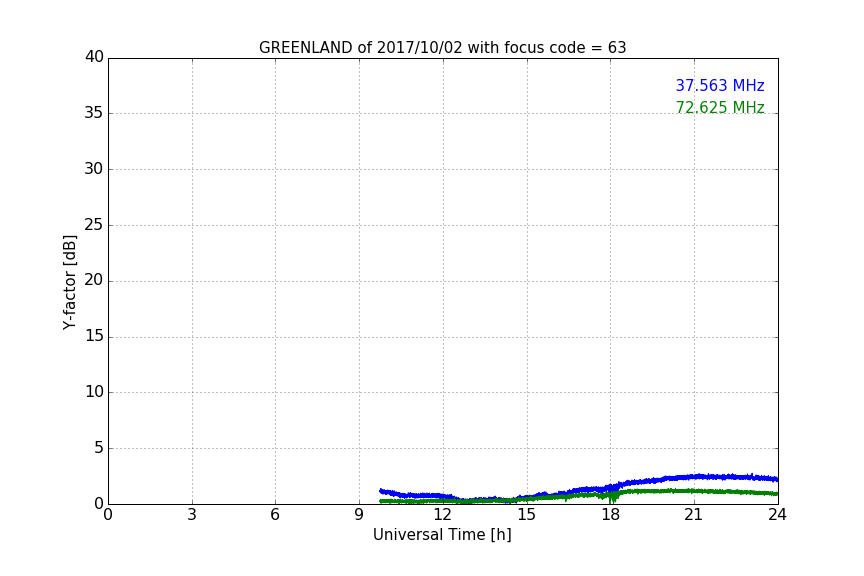Screen dimensions: 864x576
Task: Click the x-axis tick label 18
Action: (611, 515)
